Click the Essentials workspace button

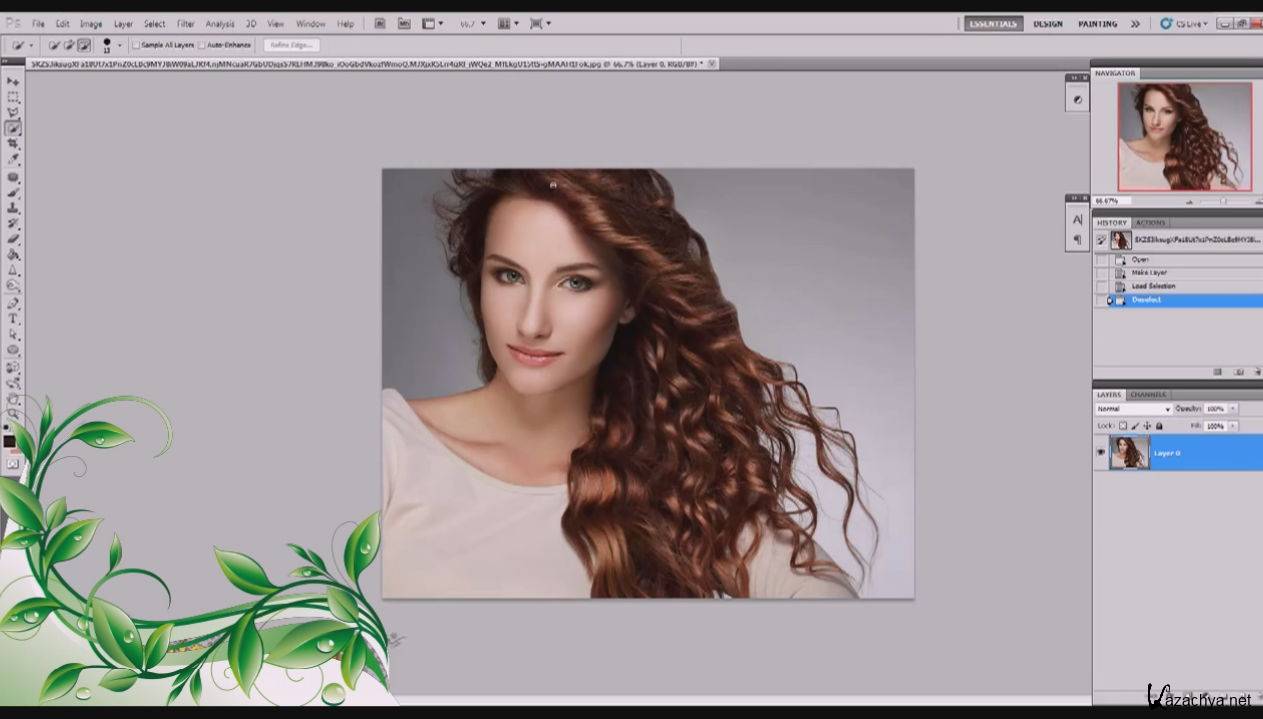(993, 23)
